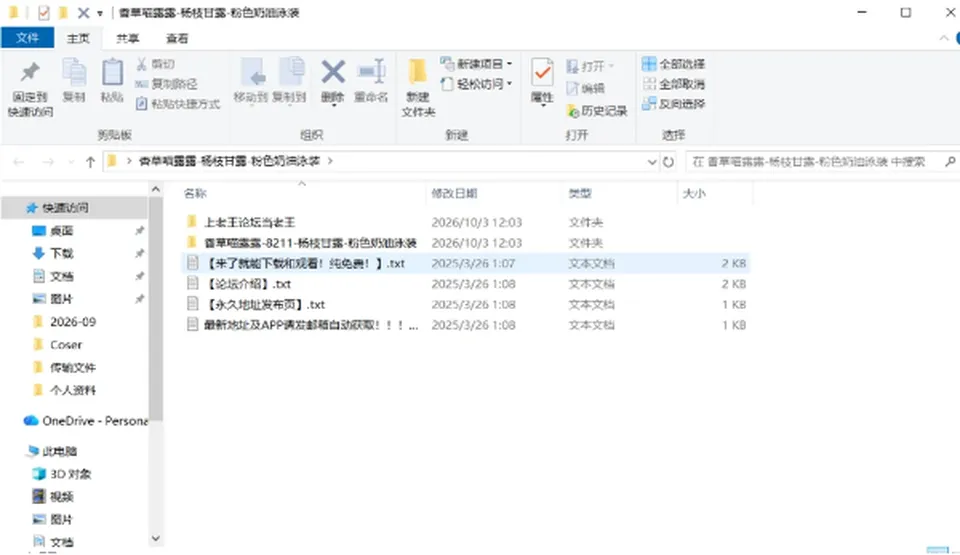Click 全部取消 select none

pyautogui.click(x=673, y=84)
